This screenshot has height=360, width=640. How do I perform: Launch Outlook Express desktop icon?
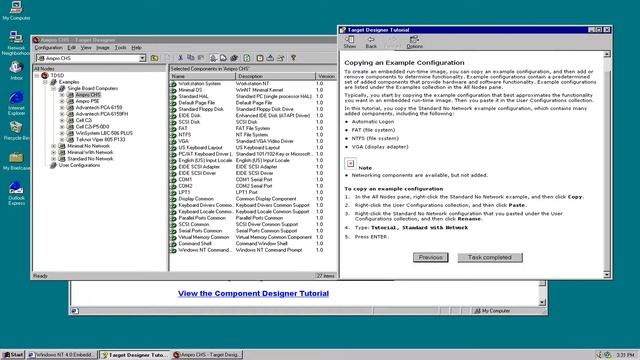pos(16,193)
